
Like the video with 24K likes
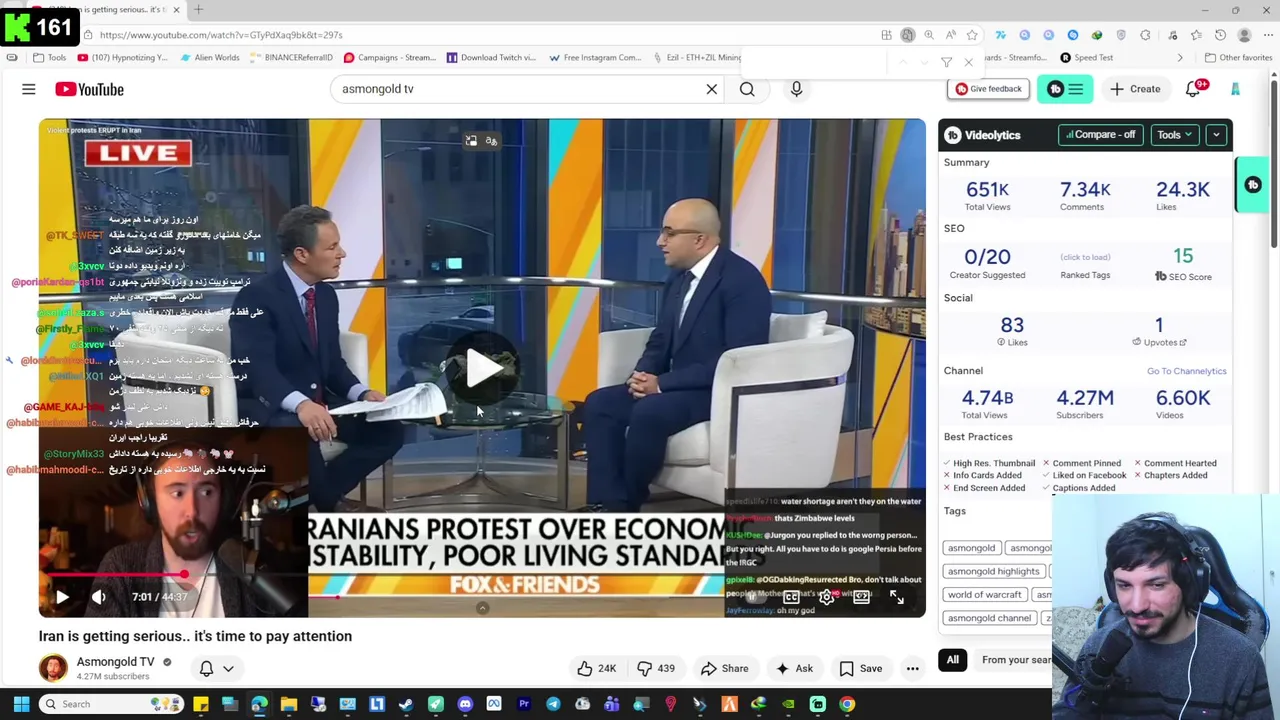pos(596,668)
